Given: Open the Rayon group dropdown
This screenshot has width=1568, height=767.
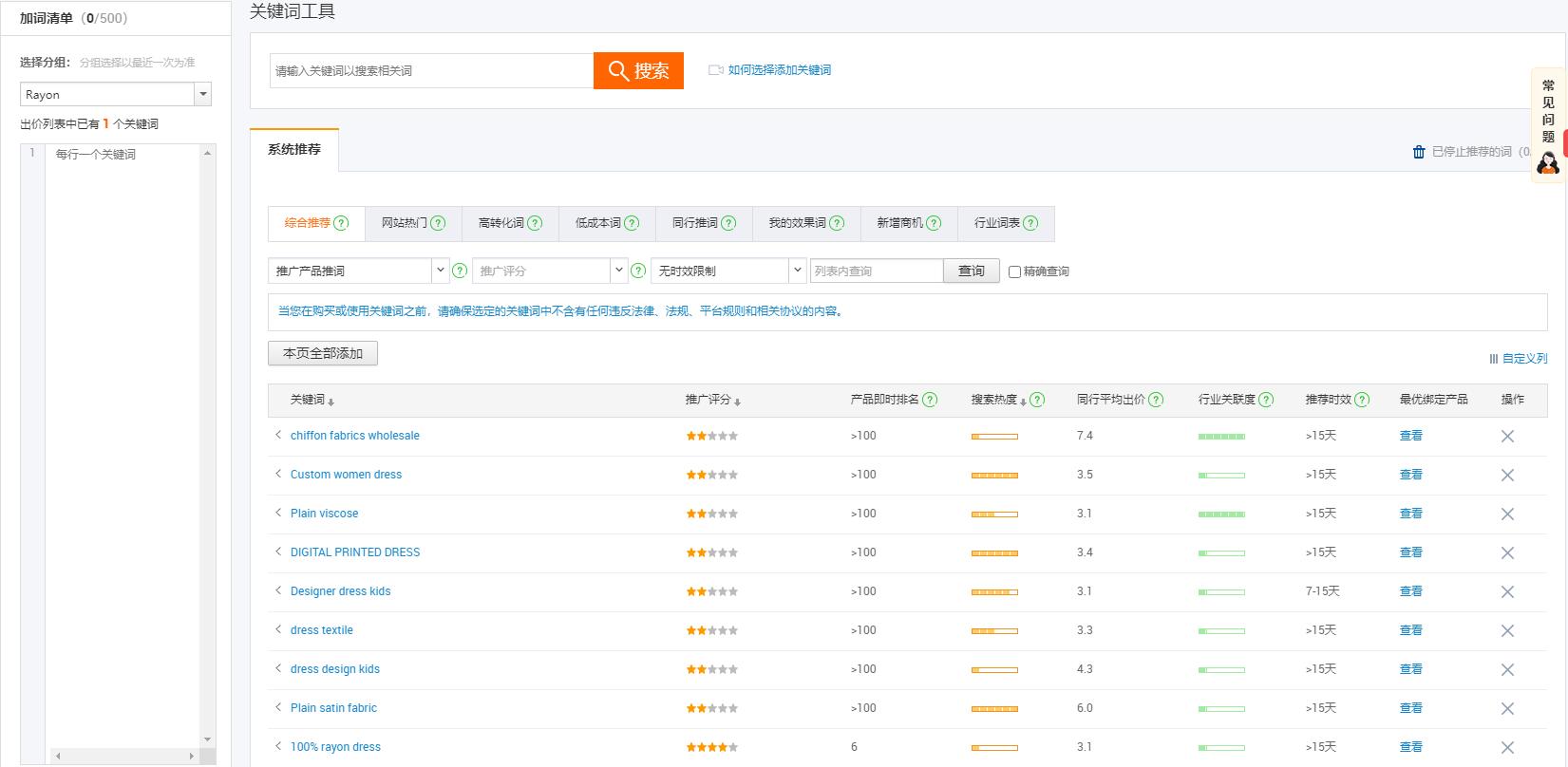Looking at the screenshot, I should pyautogui.click(x=202, y=95).
